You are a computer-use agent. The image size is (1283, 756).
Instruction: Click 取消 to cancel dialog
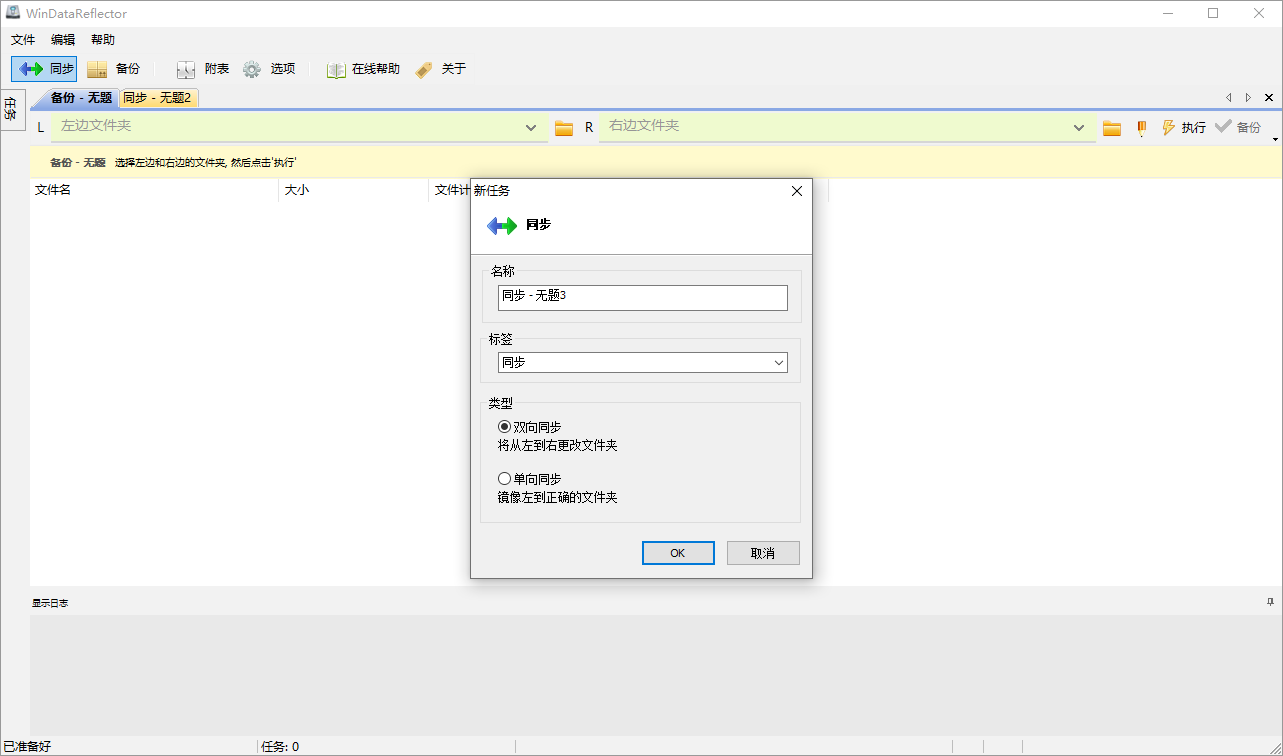[763, 553]
